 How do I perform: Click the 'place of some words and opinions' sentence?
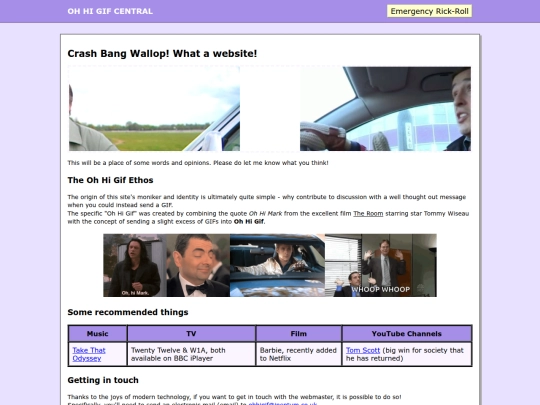[198, 163]
